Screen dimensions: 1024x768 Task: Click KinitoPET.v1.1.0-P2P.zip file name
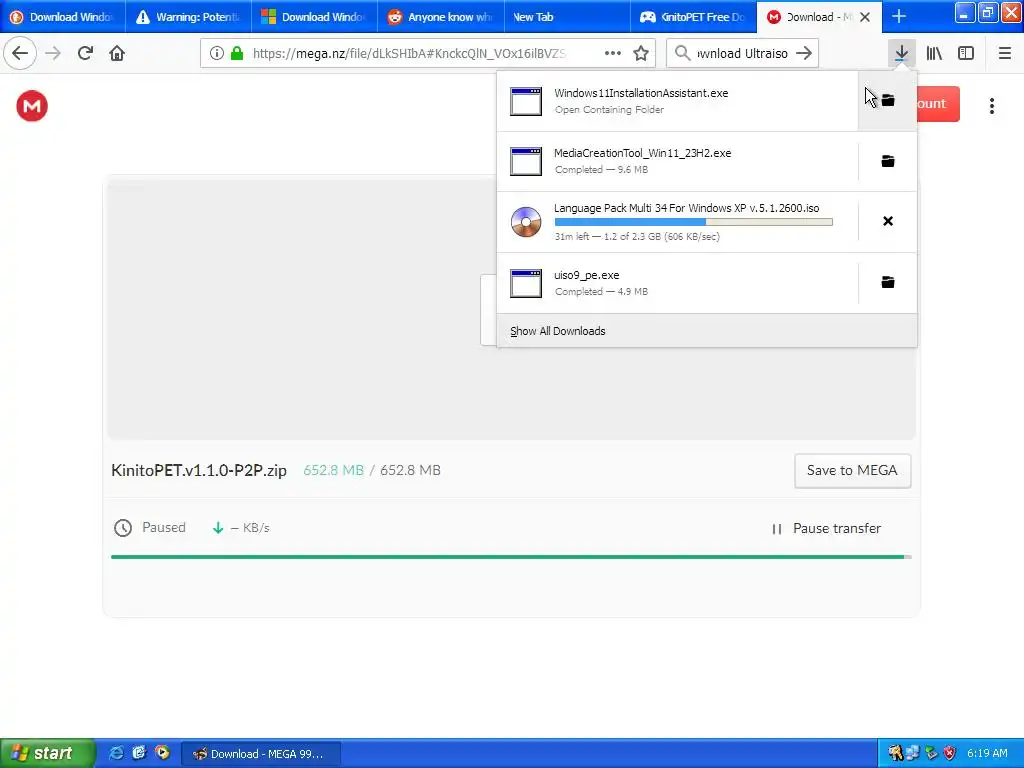point(199,470)
